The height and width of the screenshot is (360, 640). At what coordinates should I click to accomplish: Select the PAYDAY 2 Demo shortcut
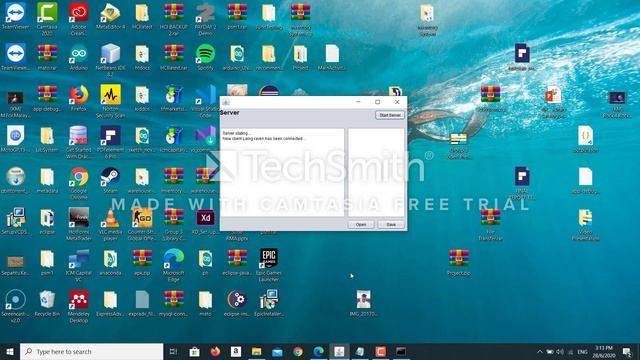[205, 19]
